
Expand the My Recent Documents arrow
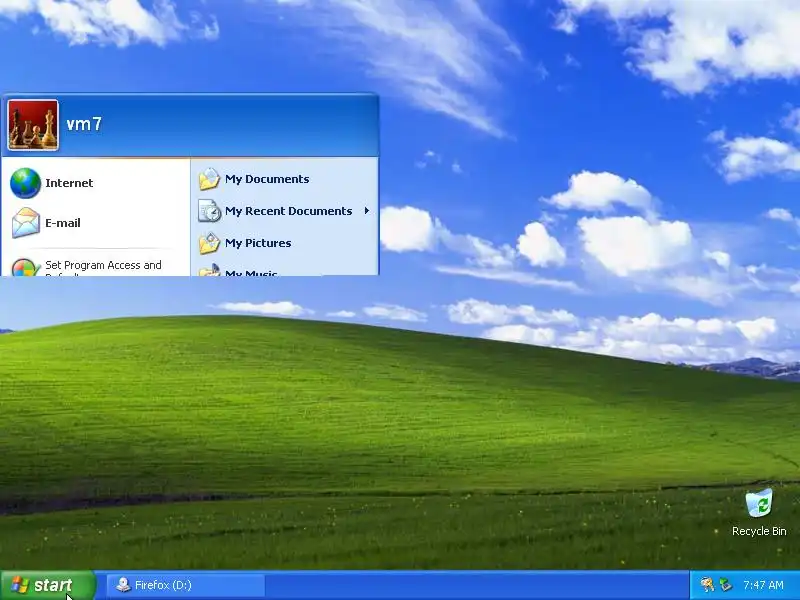(366, 211)
